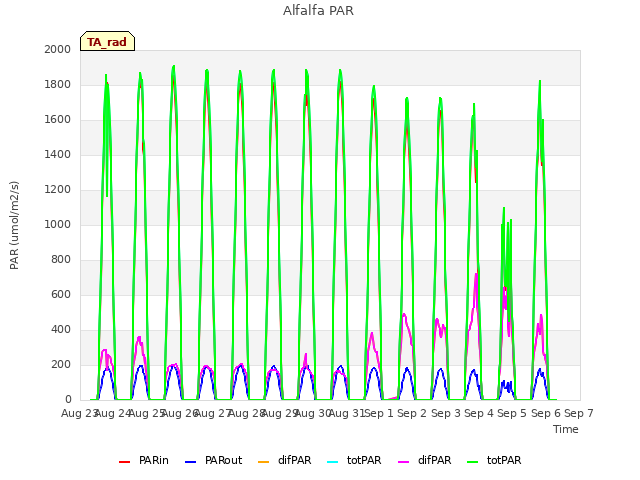Click the green totPAR legend swatch
This screenshot has width=640, height=480.
[472, 462]
